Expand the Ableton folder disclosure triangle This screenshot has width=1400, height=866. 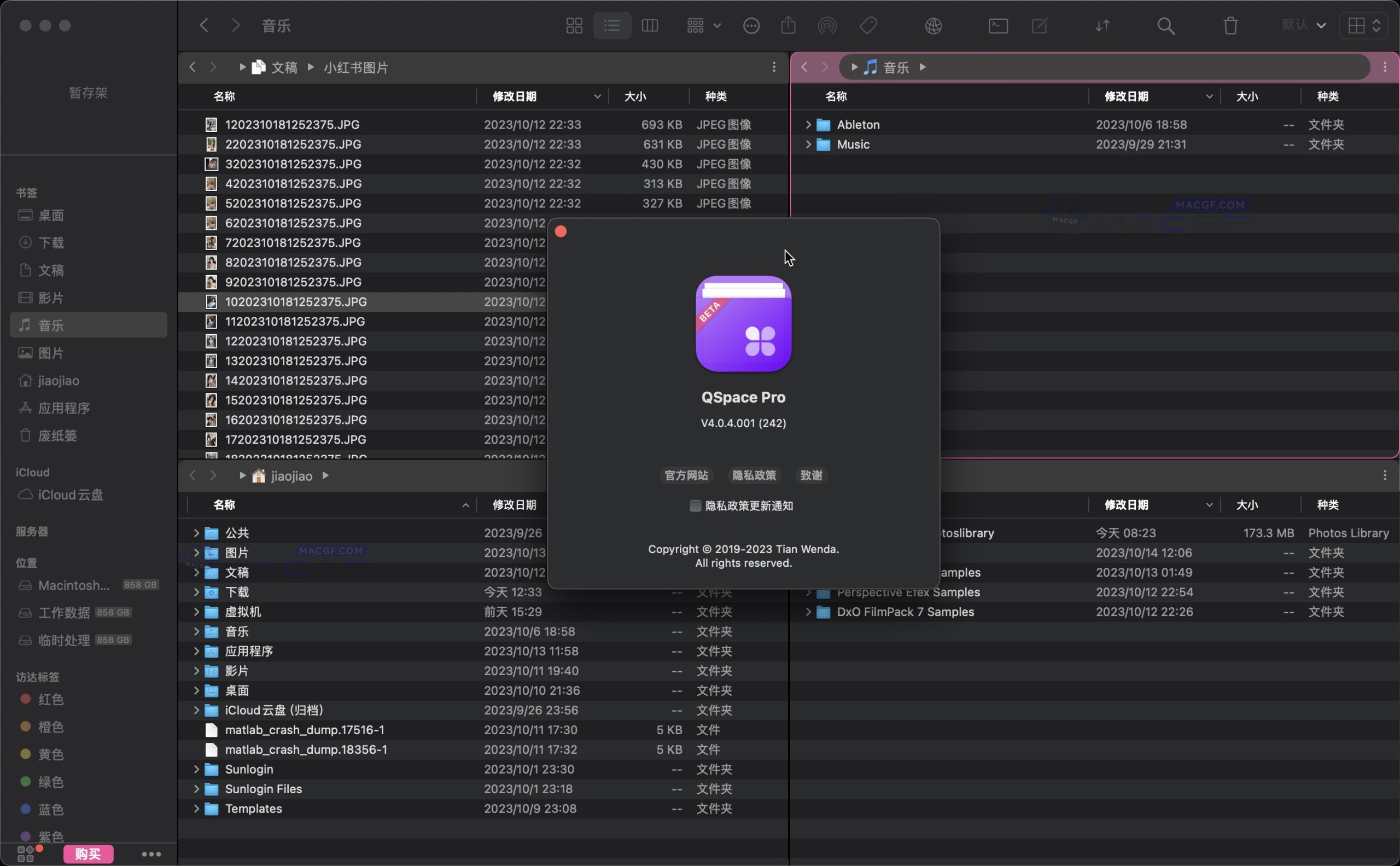(x=807, y=124)
